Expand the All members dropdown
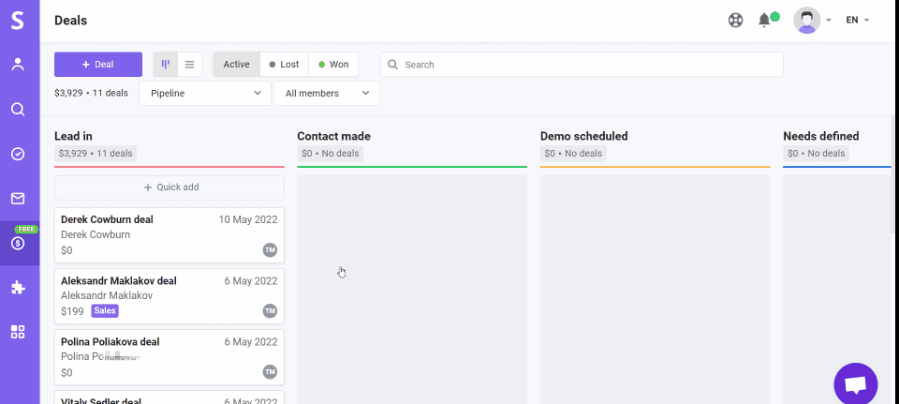Image resolution: width=899 pixels, height=404 pixels. click(326, 93)
